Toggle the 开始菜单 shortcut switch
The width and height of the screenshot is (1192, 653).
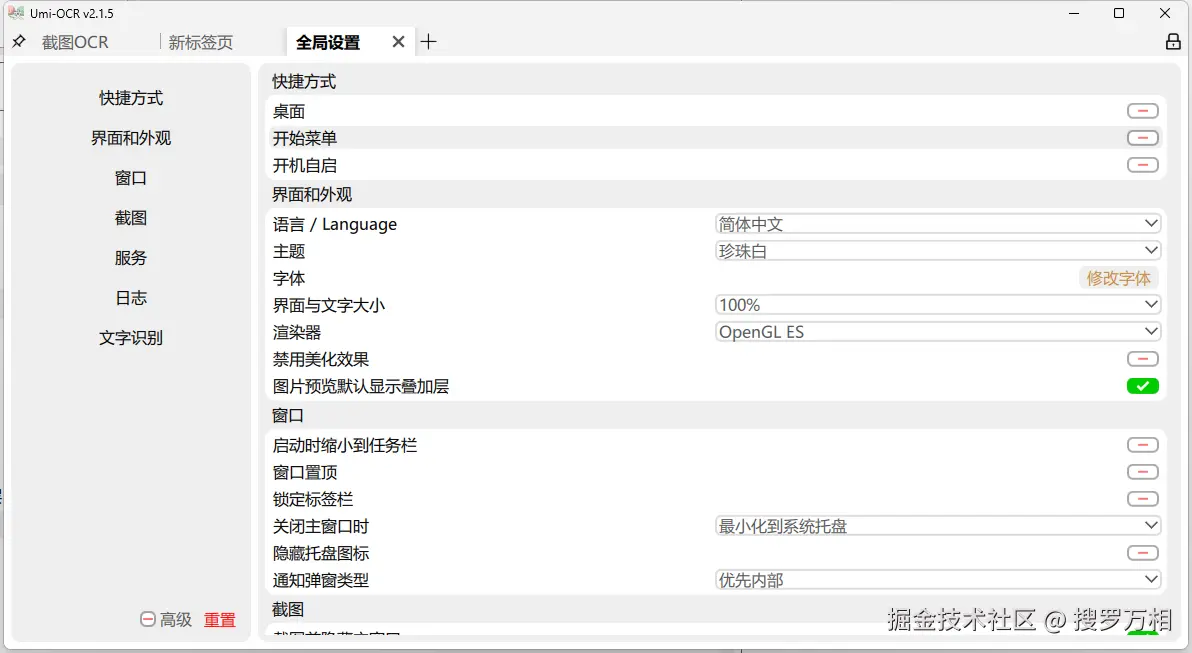pos(1143,138)
